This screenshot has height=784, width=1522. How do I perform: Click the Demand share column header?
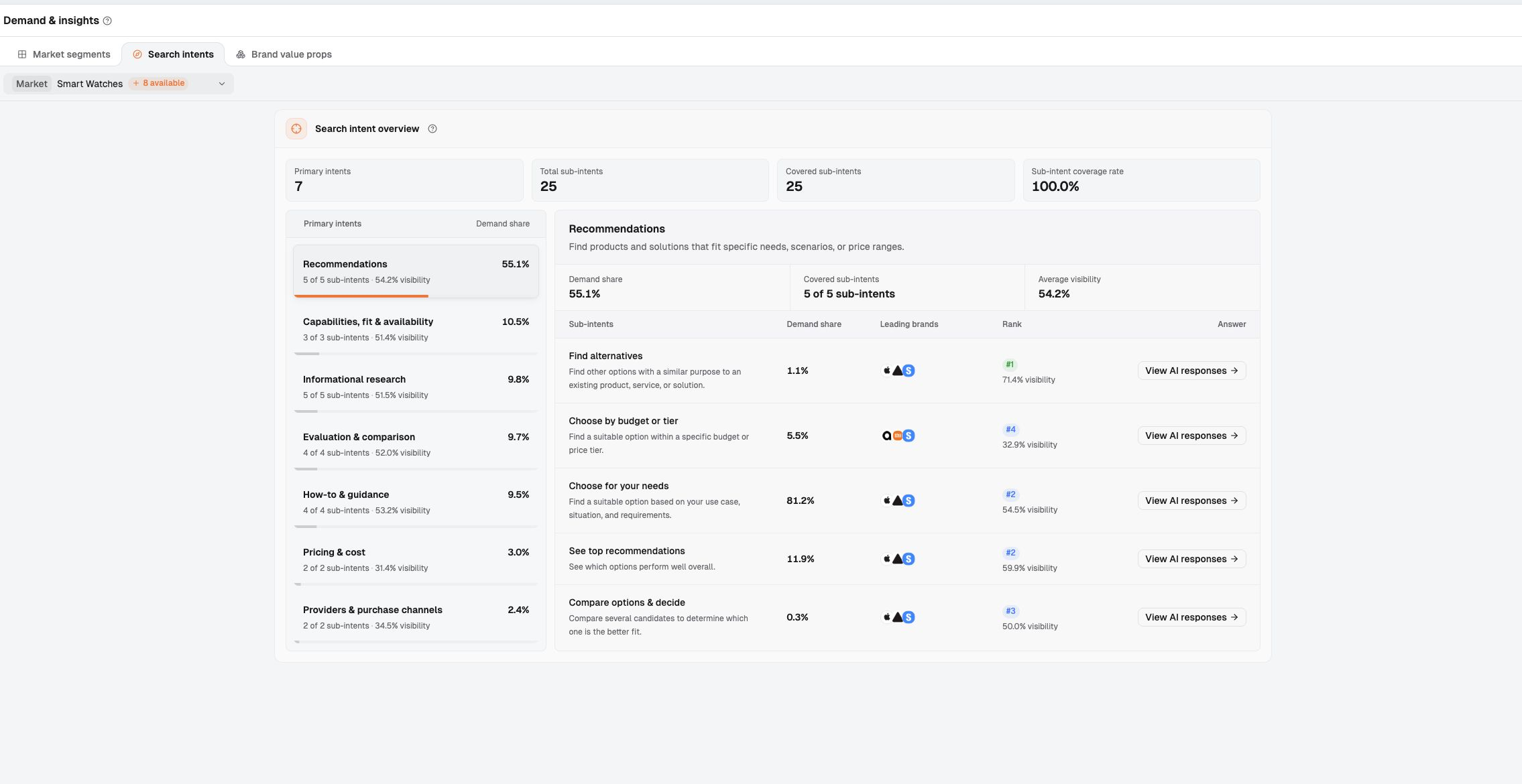click(814, 324)
